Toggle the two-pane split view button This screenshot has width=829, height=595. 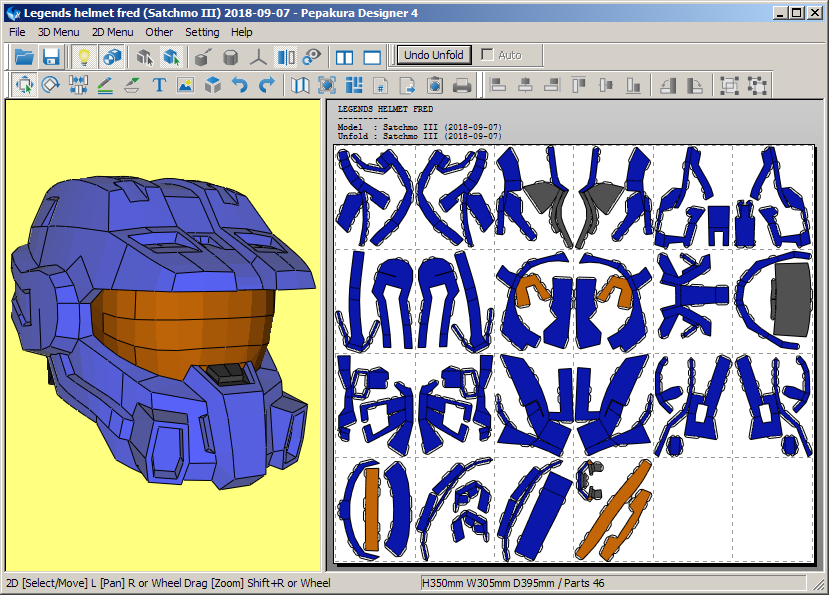(x=345, y=57)
